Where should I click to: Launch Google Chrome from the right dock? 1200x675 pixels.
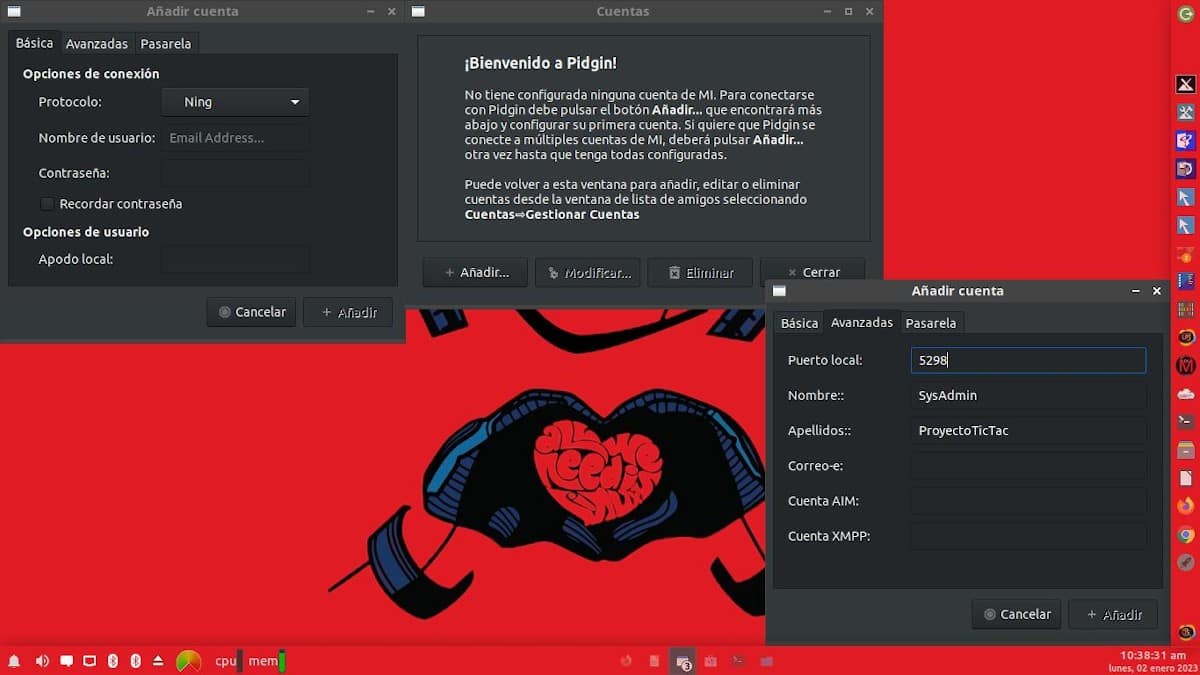coord(1186,535)
